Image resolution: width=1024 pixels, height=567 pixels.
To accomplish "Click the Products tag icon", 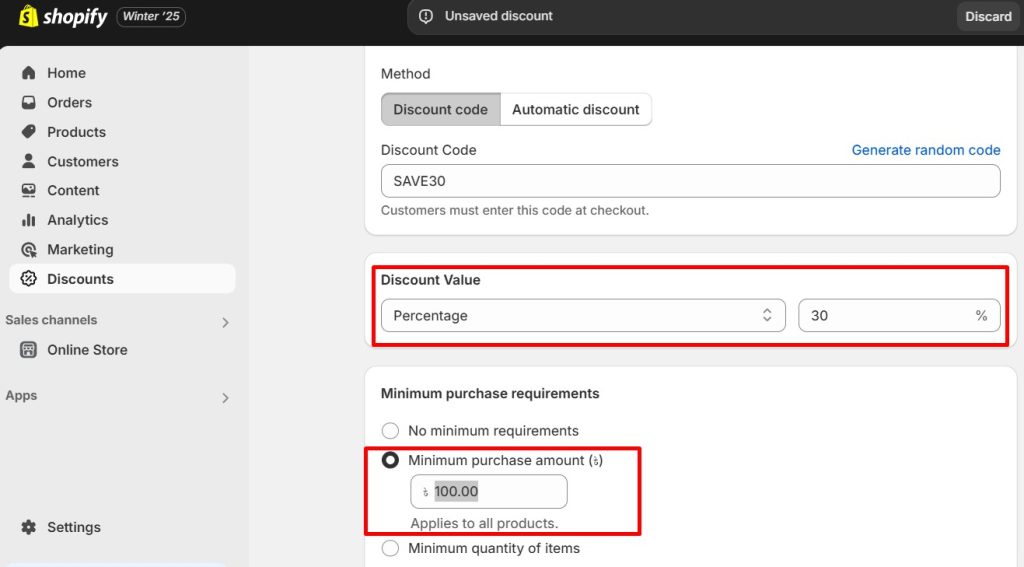I will pos(28,132).
